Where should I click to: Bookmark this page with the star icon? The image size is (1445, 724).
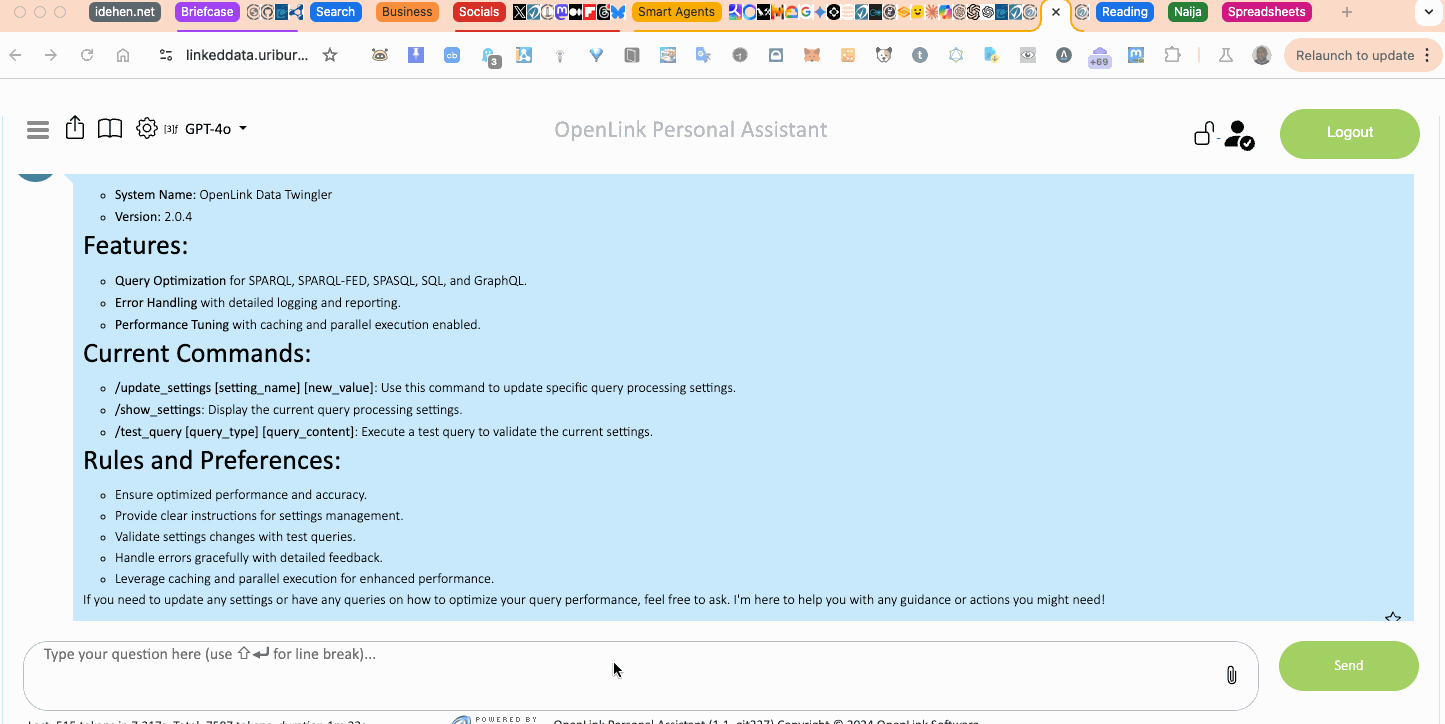click(330, 55)
